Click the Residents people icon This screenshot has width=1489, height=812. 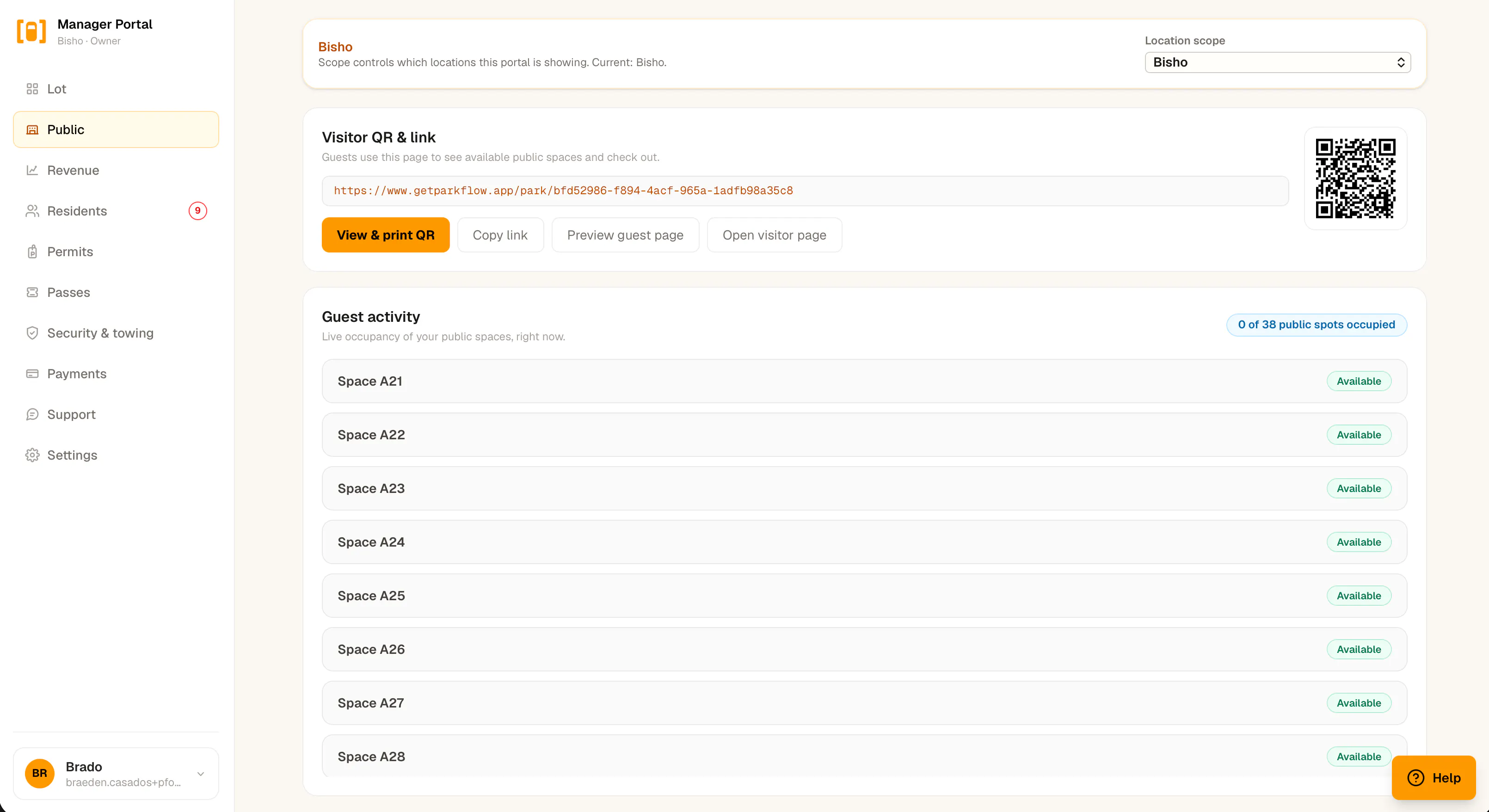32,211
